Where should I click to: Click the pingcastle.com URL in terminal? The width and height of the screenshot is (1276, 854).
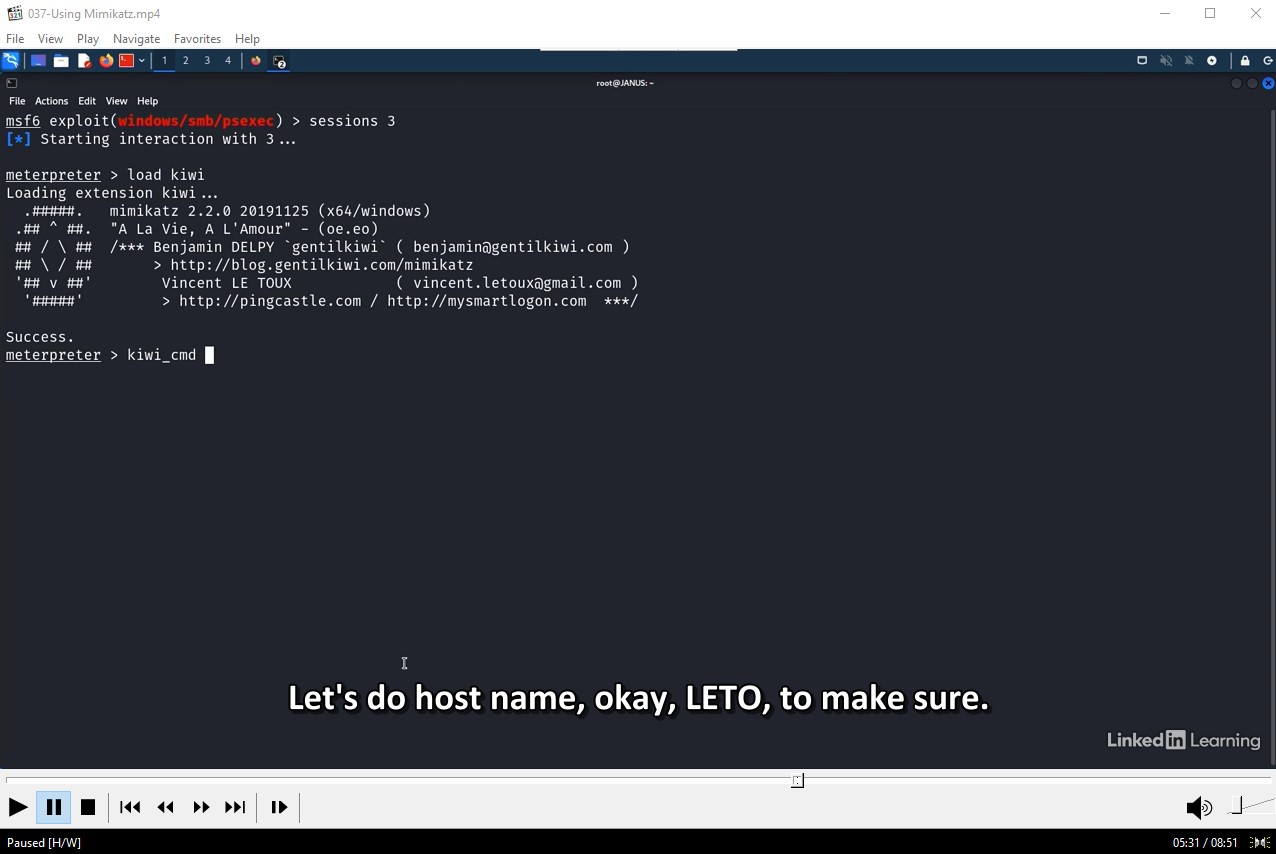(x=270, y=301)
